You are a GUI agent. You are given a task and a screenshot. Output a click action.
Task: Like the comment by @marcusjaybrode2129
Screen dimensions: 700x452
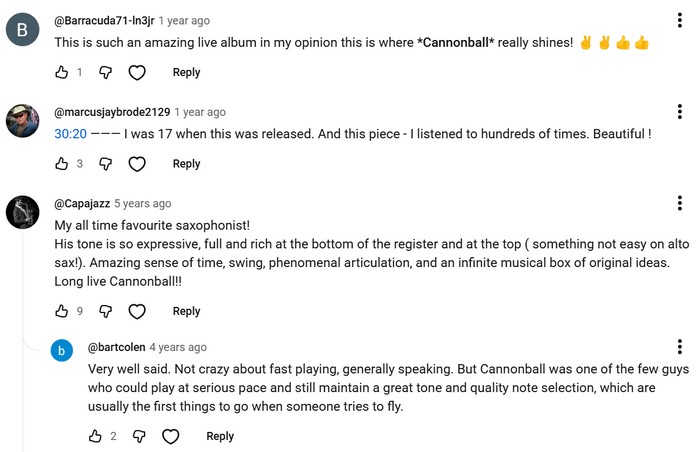[x=62, y=164]
